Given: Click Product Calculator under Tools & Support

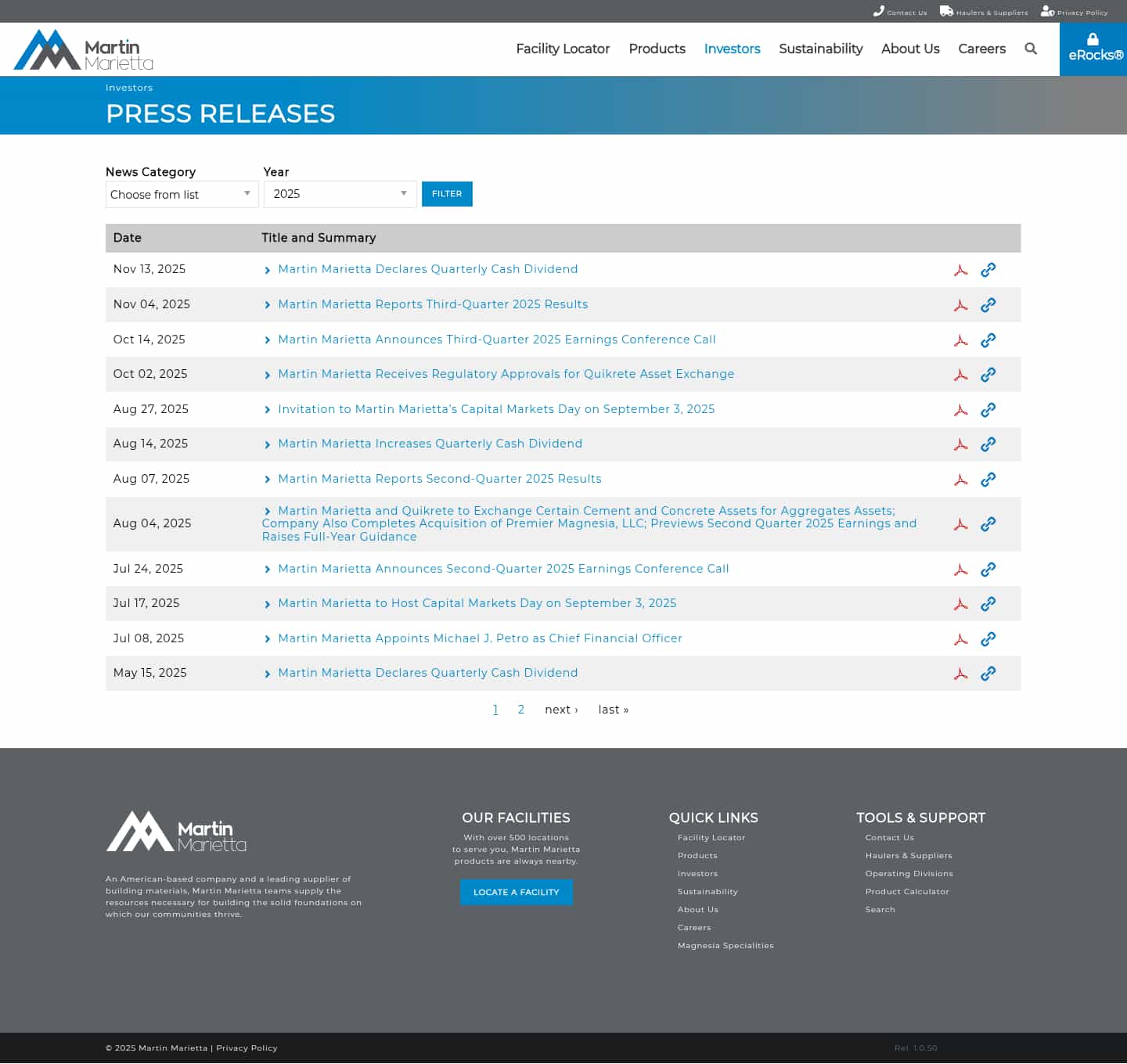Looking at the screenshot, I should click(x=907, y=891).
